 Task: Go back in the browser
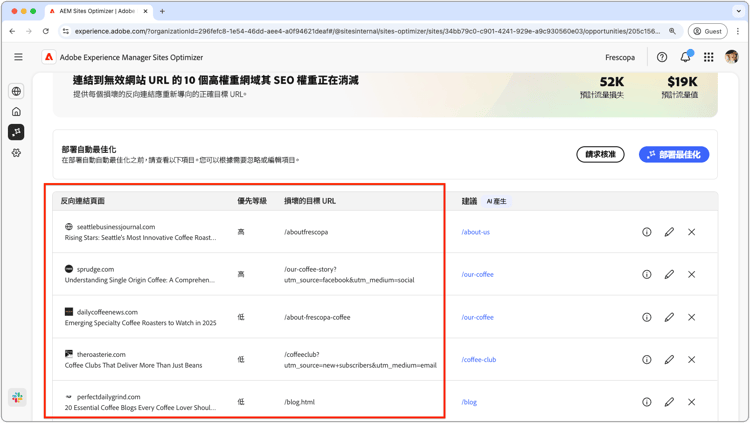click(x=12, y=31)
